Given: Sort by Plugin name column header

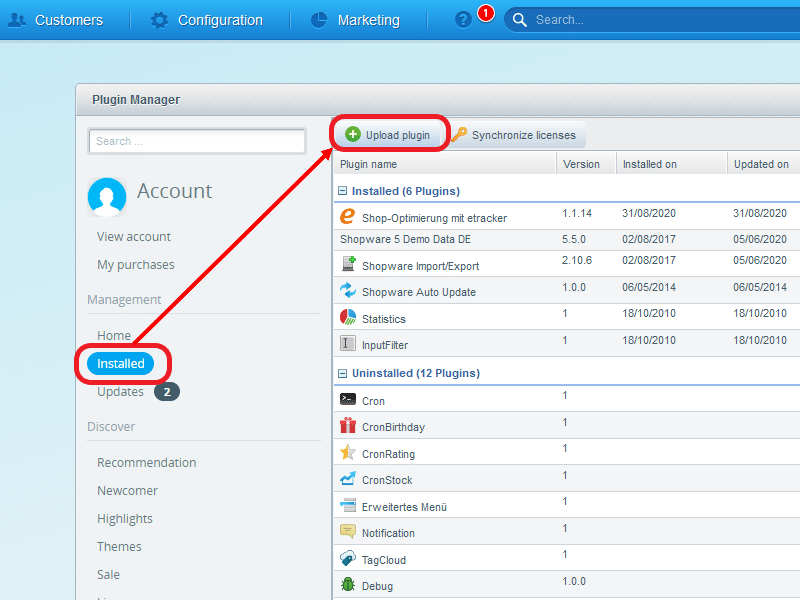Looking at the screenshot, I should [x=444, y=164].
